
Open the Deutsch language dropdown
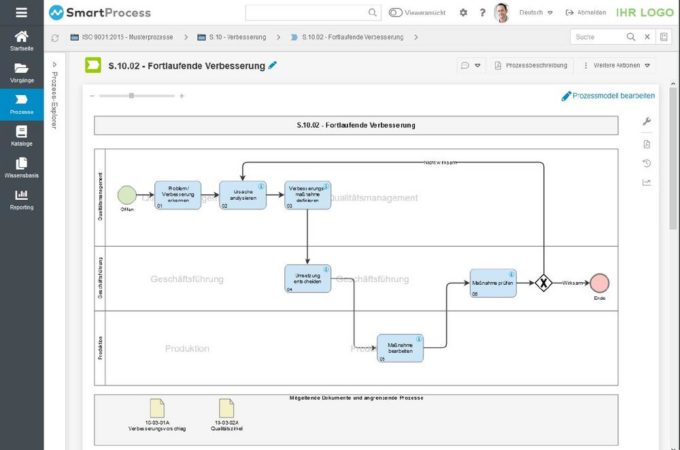coord(537,13)
